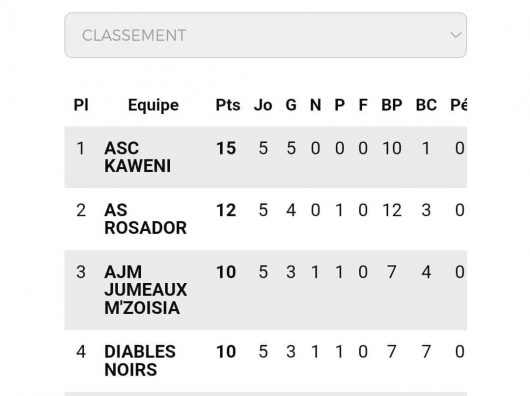Click the G column header

click(291, 105)
